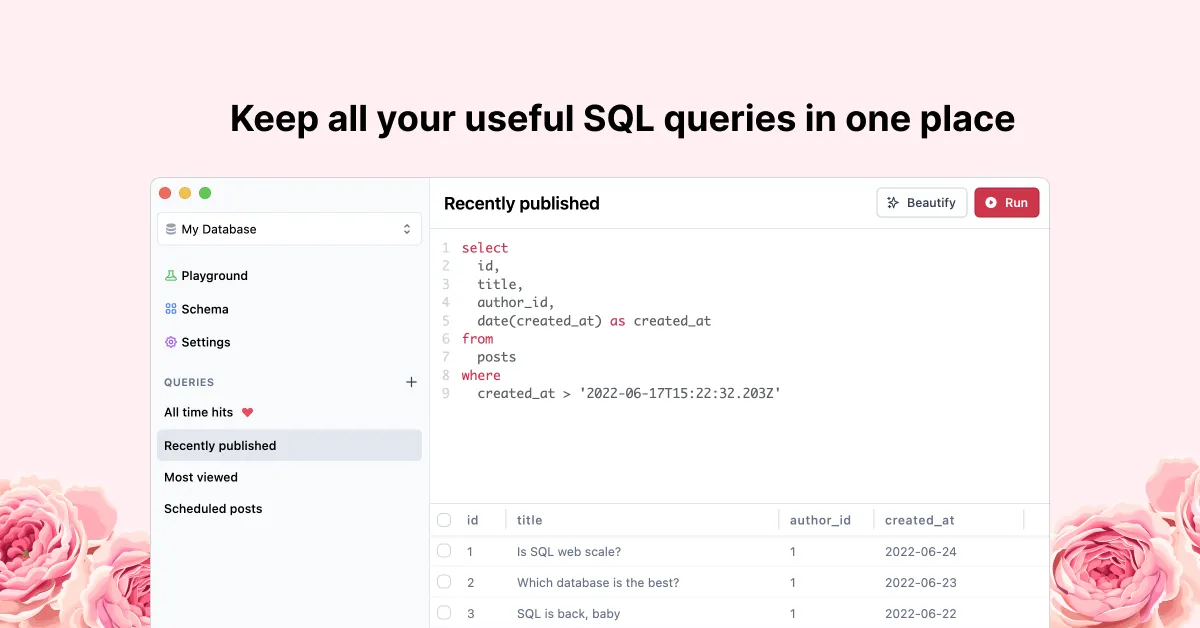Image resolution: width=1200 pixels, height=628 pixels.
Task: Click the Beautify button label
Action: coord(931,203)
